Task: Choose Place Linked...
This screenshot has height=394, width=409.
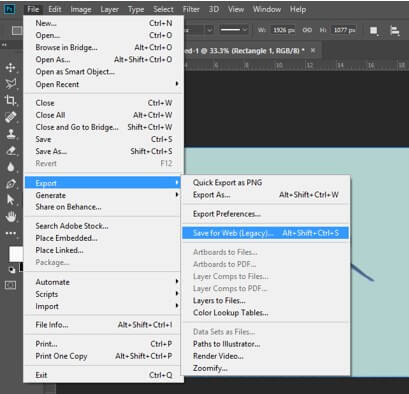Action: coord(104,250)
